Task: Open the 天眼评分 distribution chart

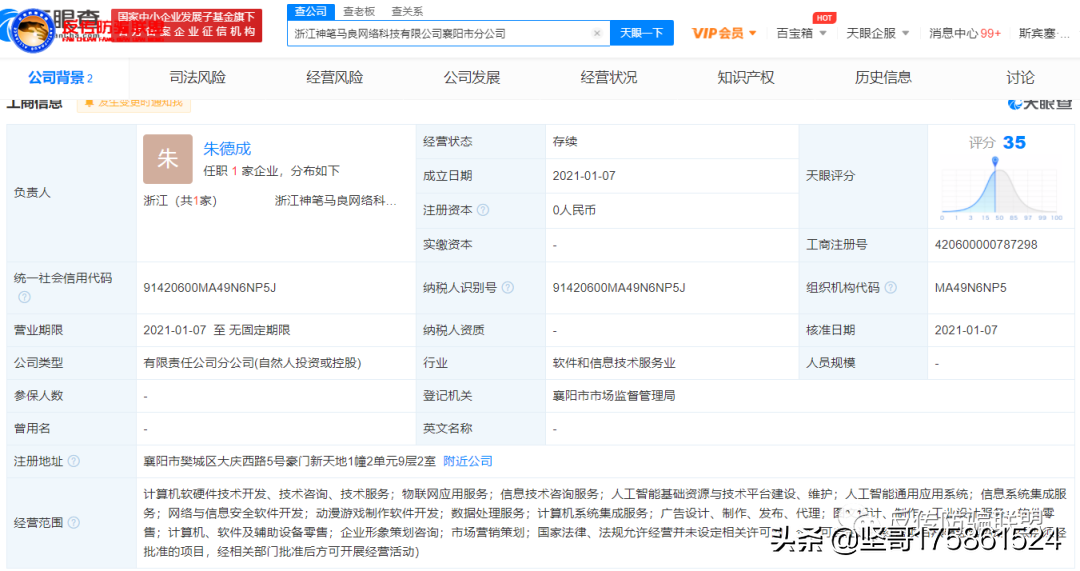Action: pos(999,188)
